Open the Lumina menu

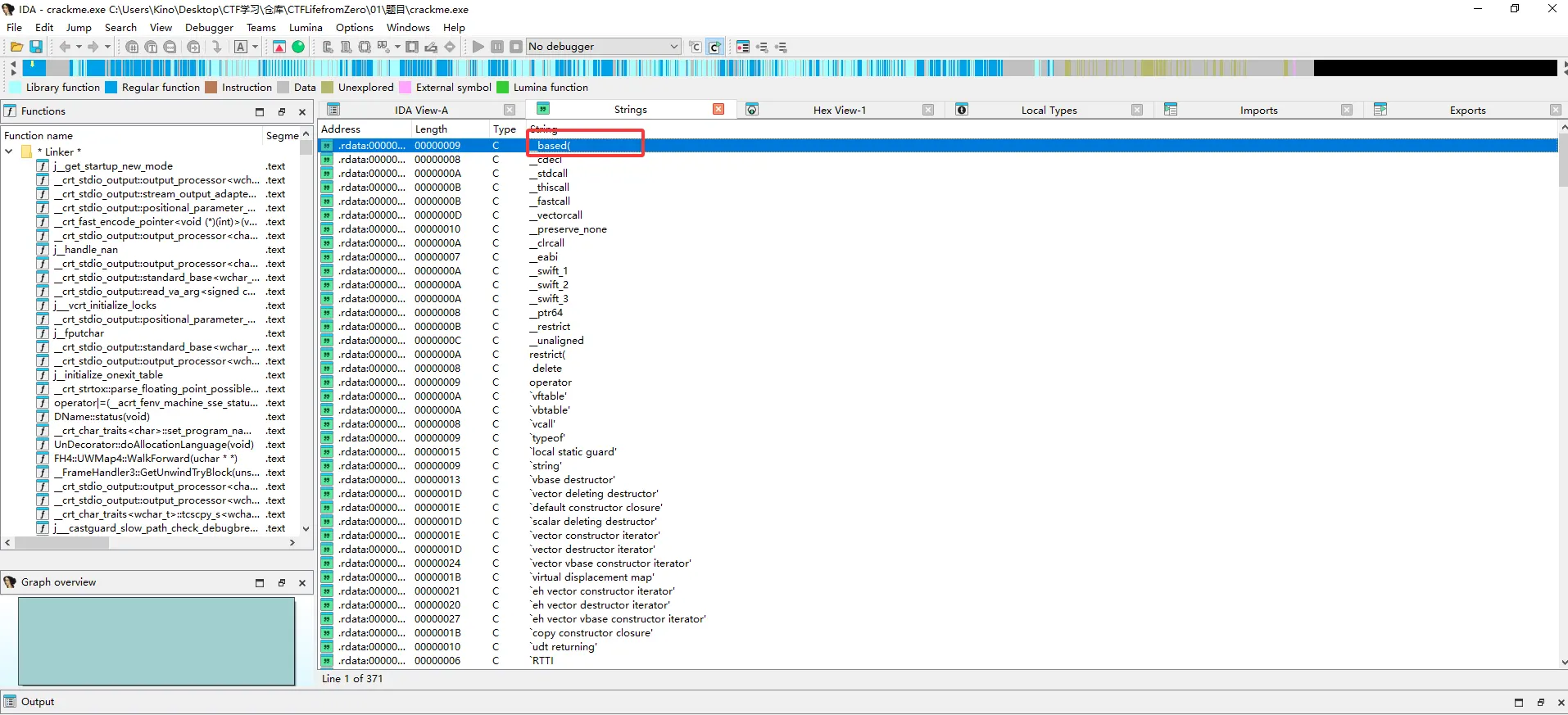pyautogui.click(x=306, y=27)
